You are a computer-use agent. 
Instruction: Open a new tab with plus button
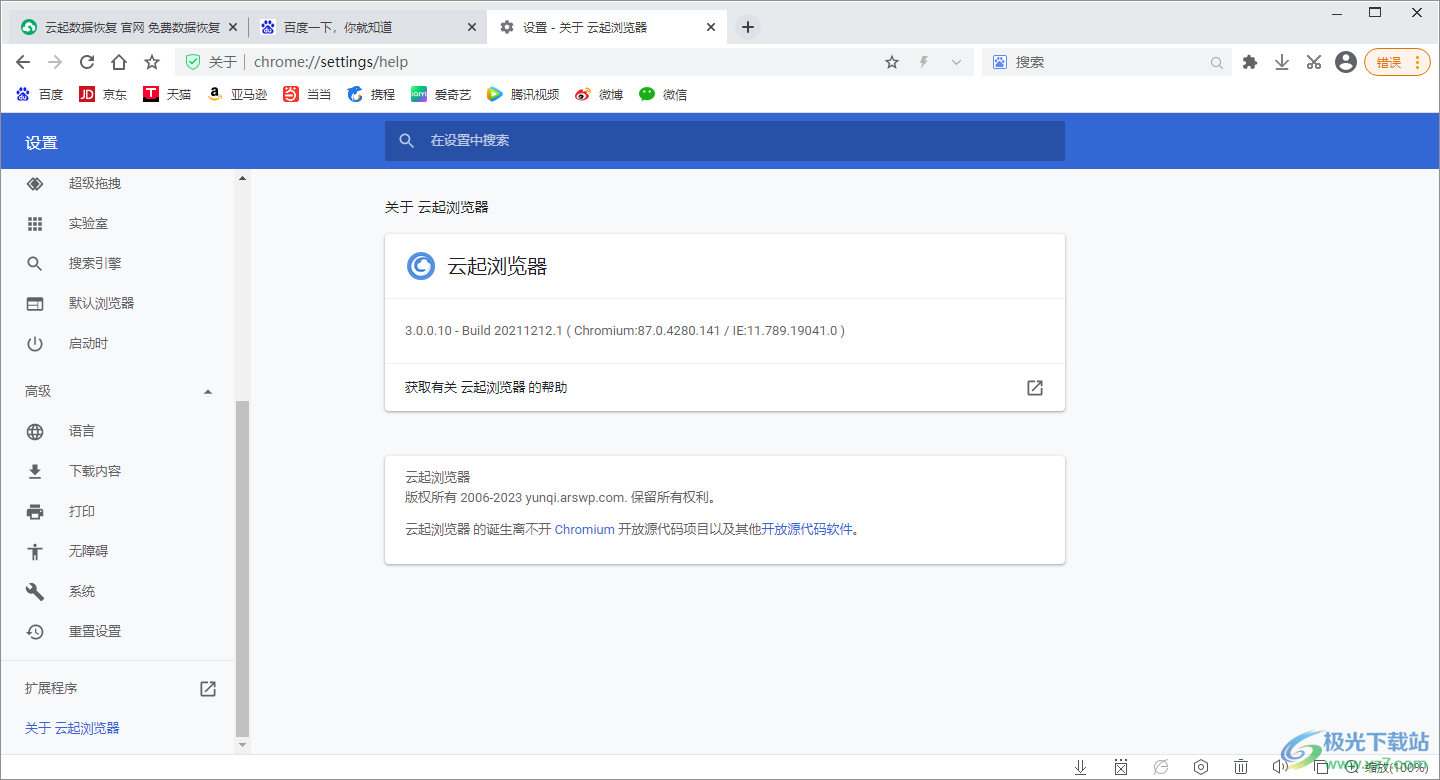(748, 27)
